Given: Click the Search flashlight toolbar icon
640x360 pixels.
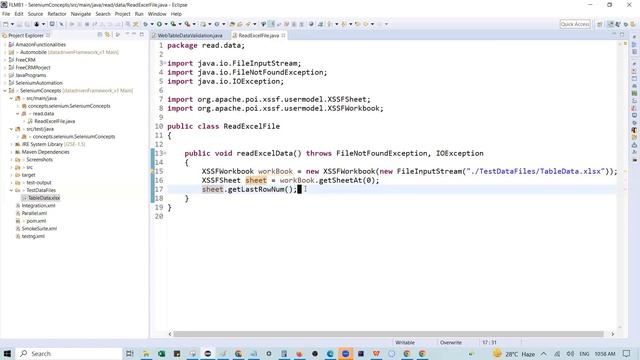Looking at the screenshot, I should (248, 24).
